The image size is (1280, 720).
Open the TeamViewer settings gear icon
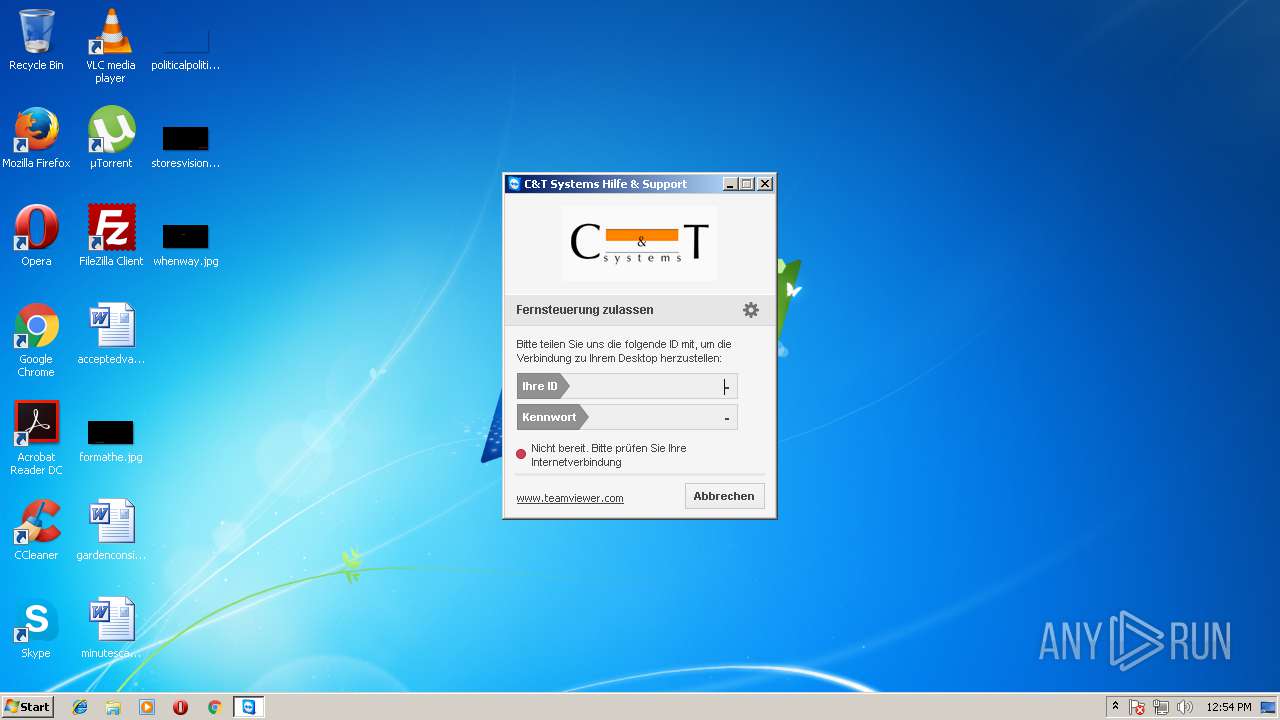(x=751, y=310)
